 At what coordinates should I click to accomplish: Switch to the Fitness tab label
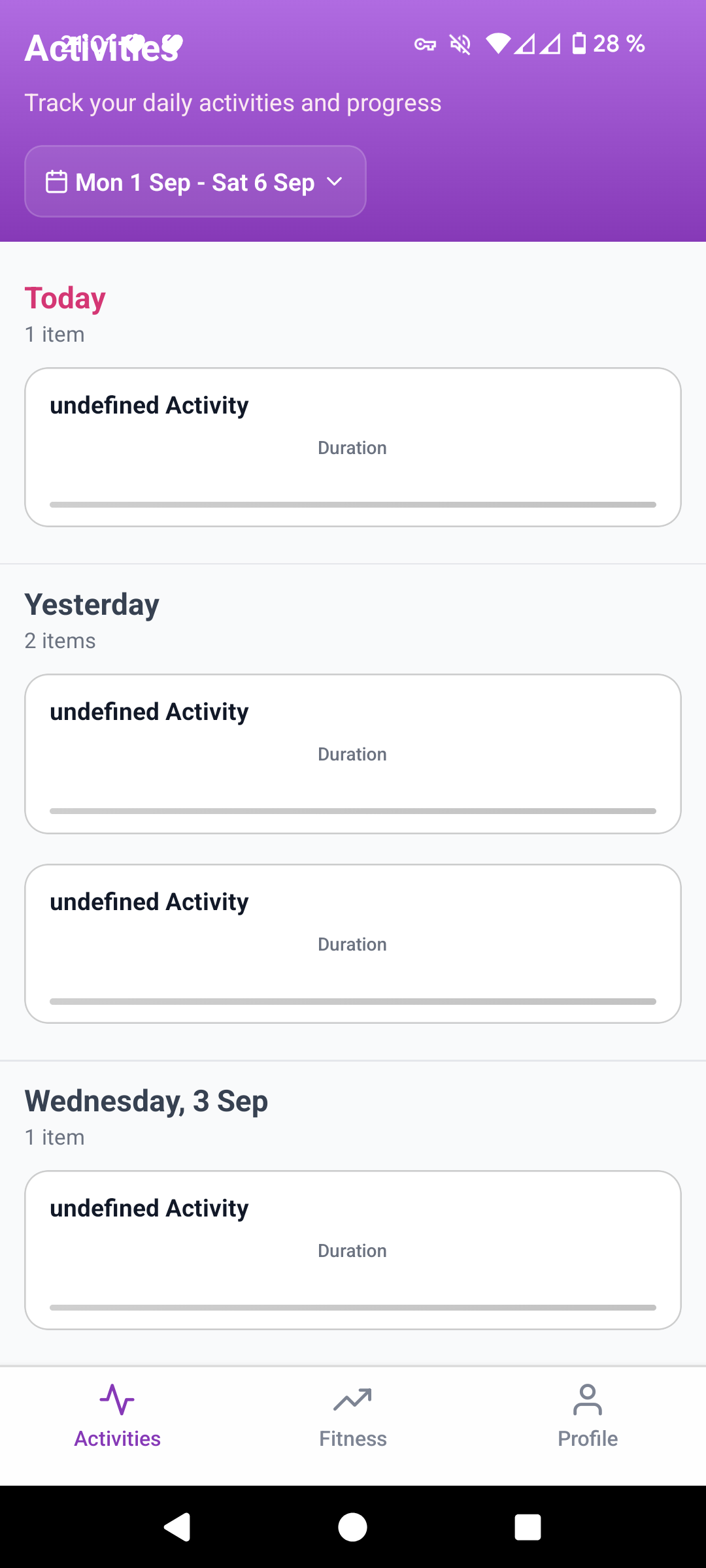(x=353, y=1439)
